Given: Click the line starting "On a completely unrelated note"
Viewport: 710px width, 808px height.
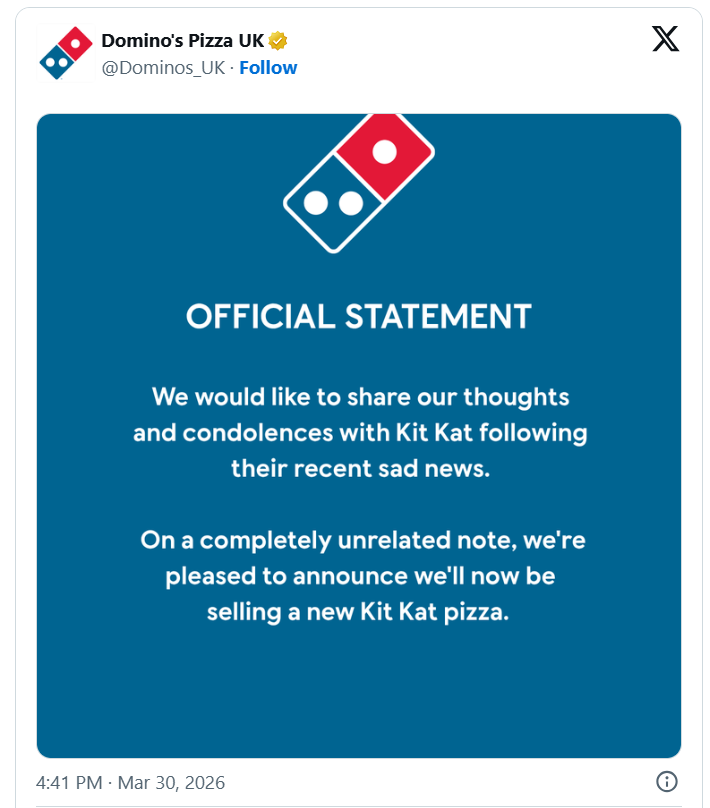Looking at the screenshot, I should [x=360, y=541].
